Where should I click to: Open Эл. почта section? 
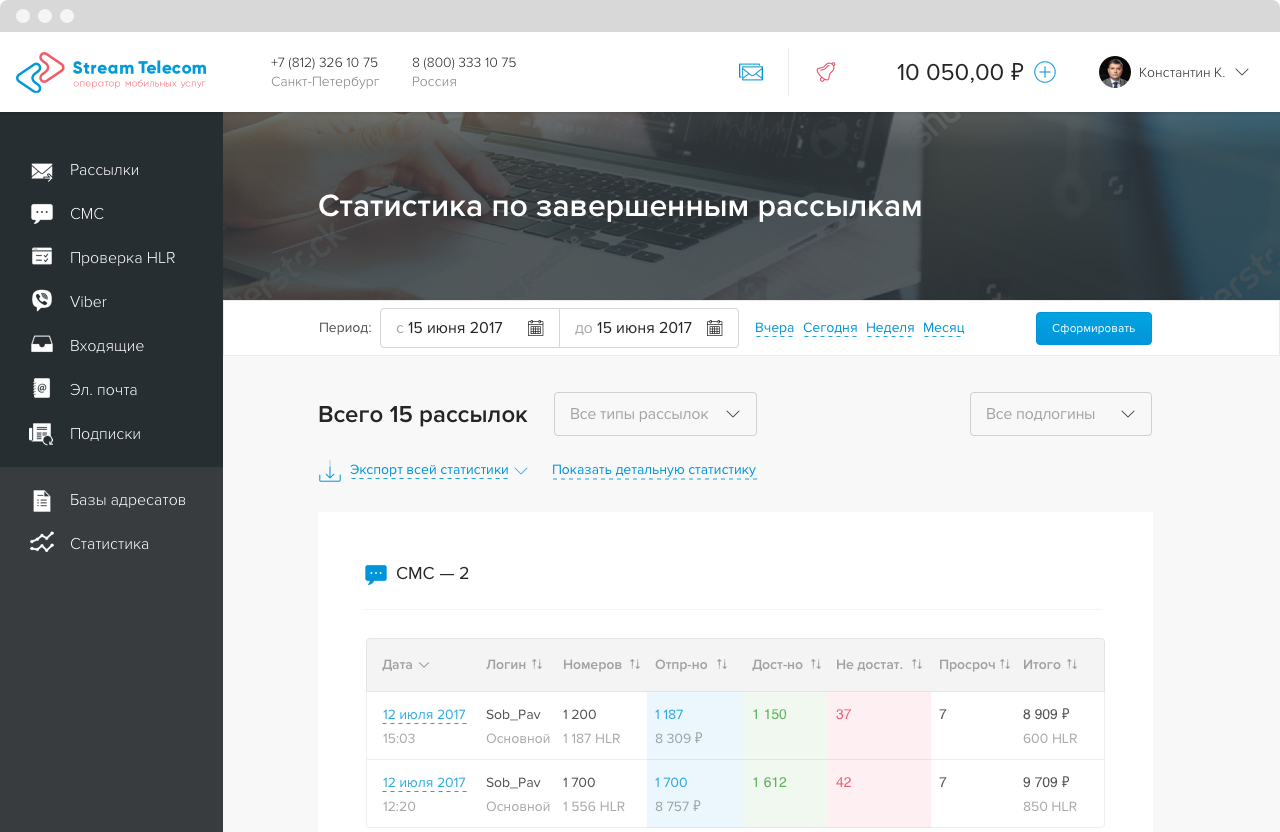tap(103, 390)
